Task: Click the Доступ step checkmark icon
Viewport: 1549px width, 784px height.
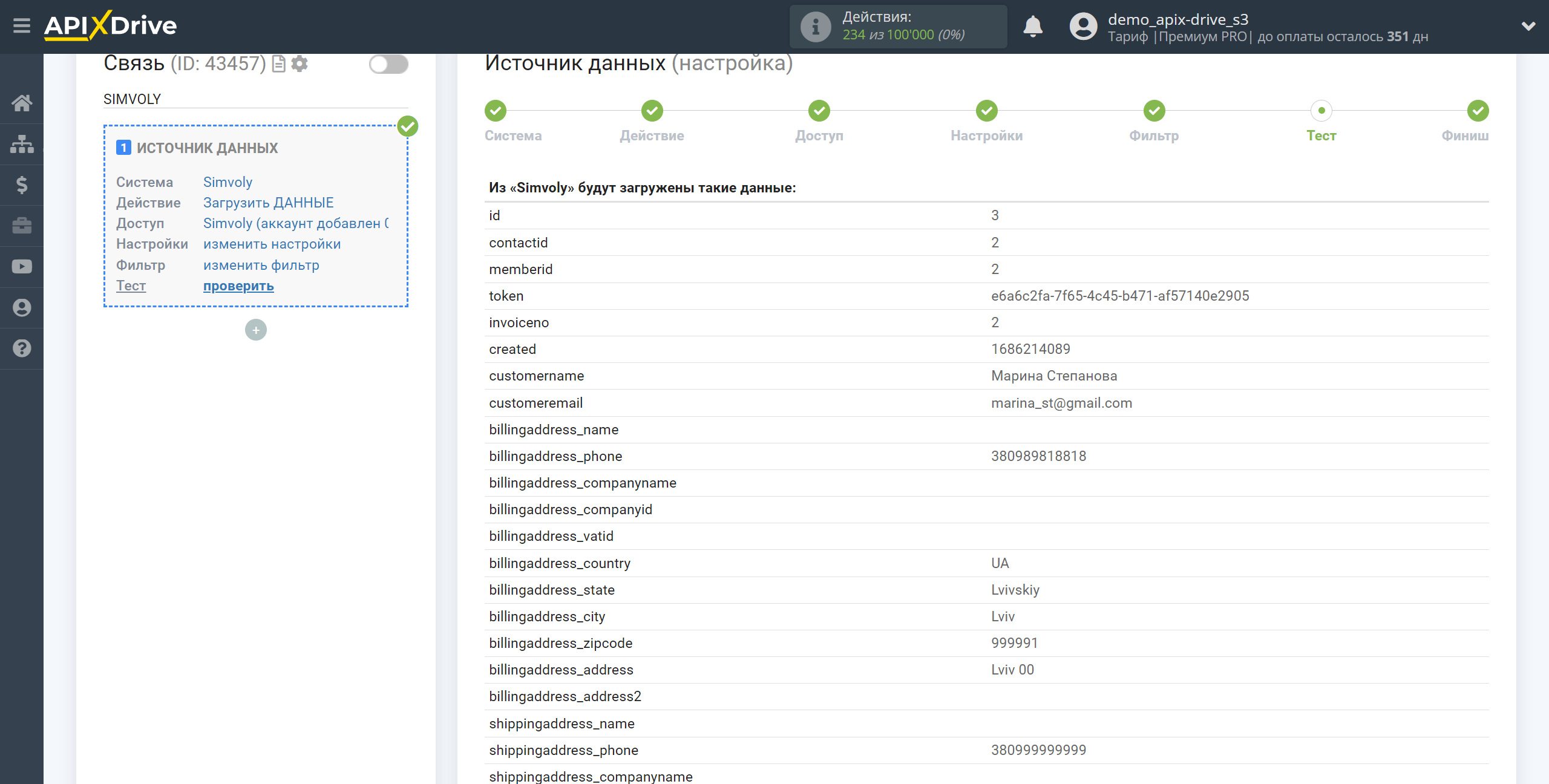Action: (x=819, y=111)
